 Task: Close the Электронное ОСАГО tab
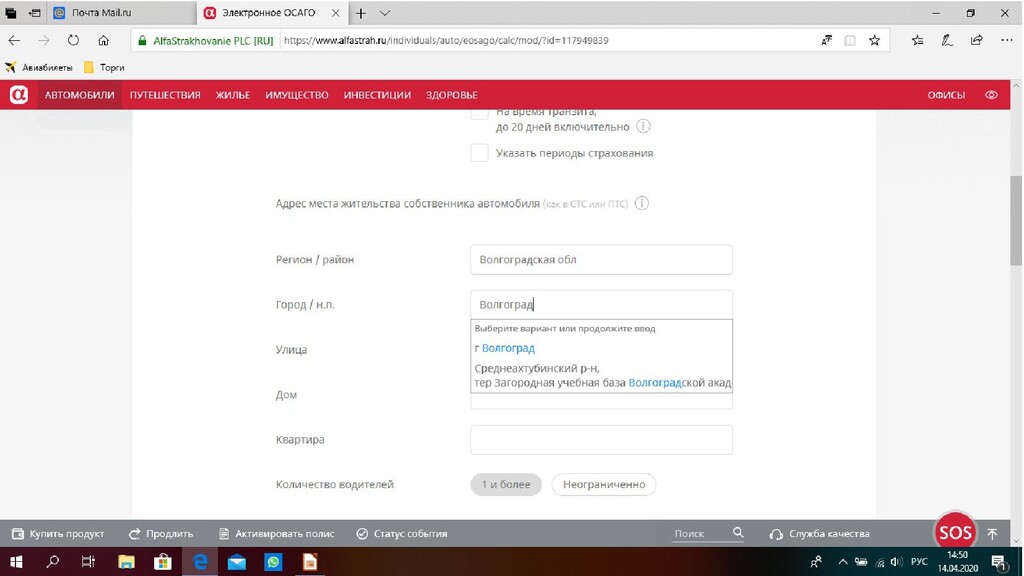point(336,13)
